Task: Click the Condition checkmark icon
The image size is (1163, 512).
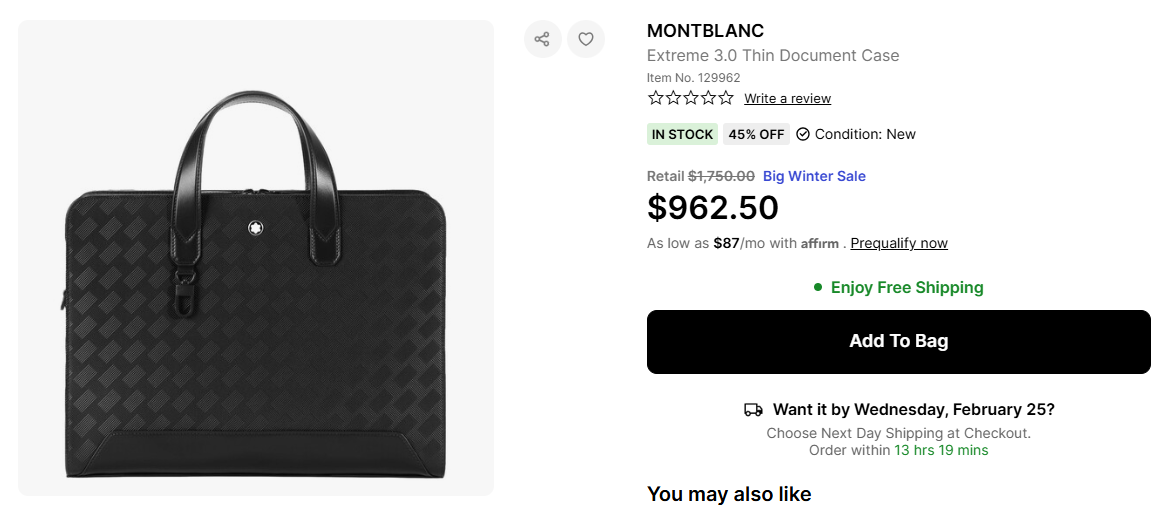Action: (x=803, y=134)
